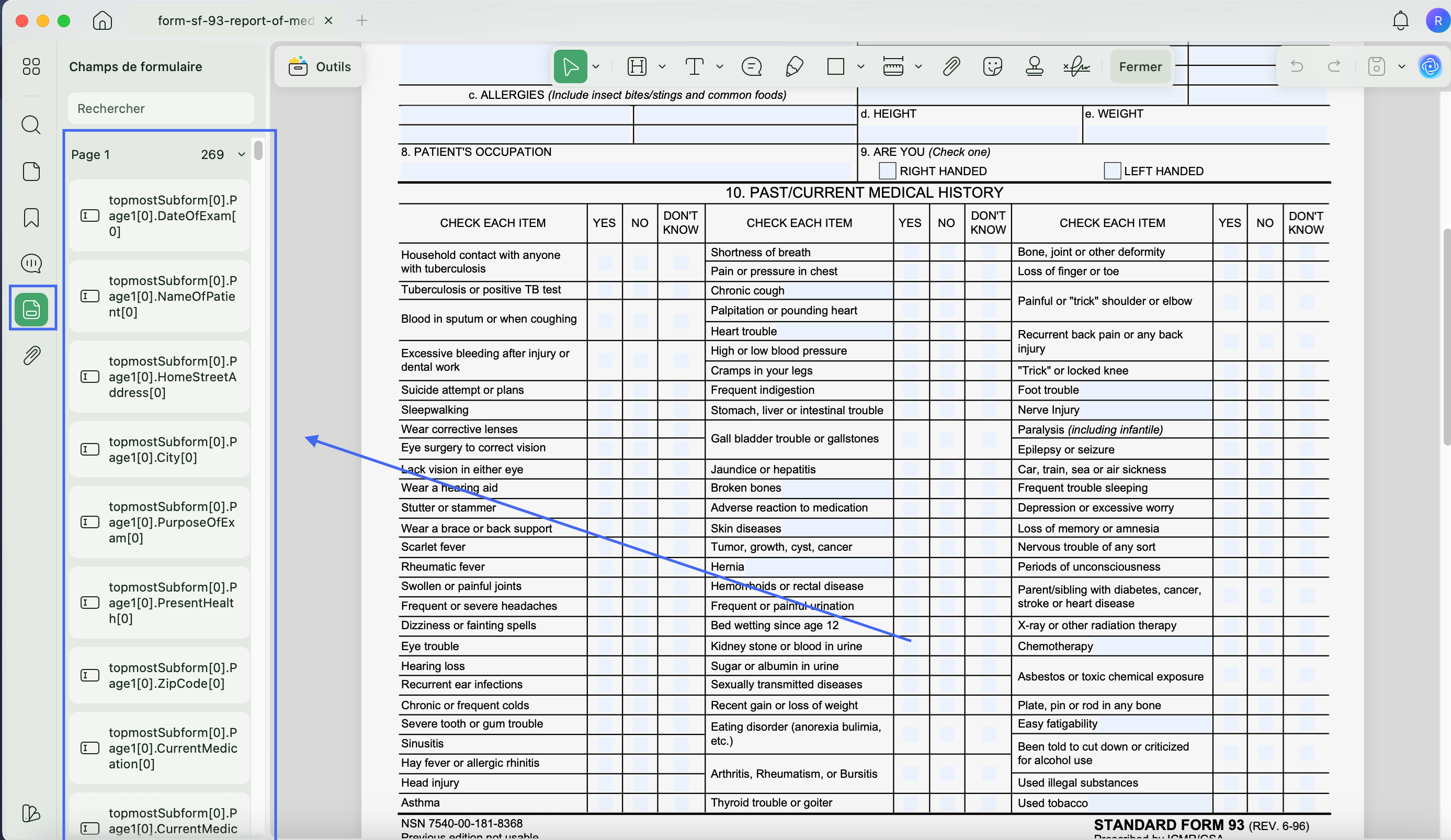This screenshot has height=840, width=1451.
Task: Open the page panel icon in sidebar
Action: point(31,171)
